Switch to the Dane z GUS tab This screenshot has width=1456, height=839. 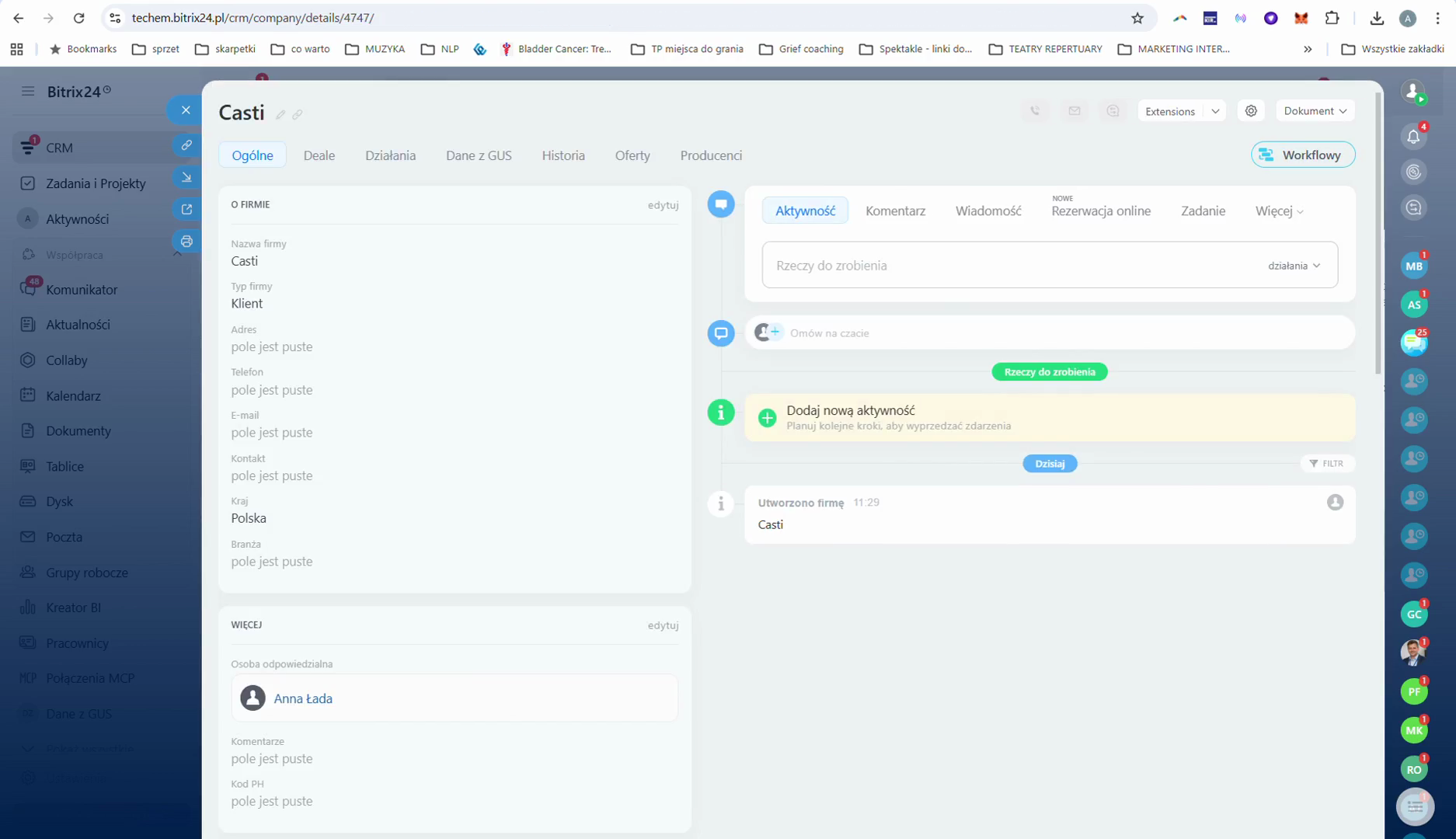479,155
